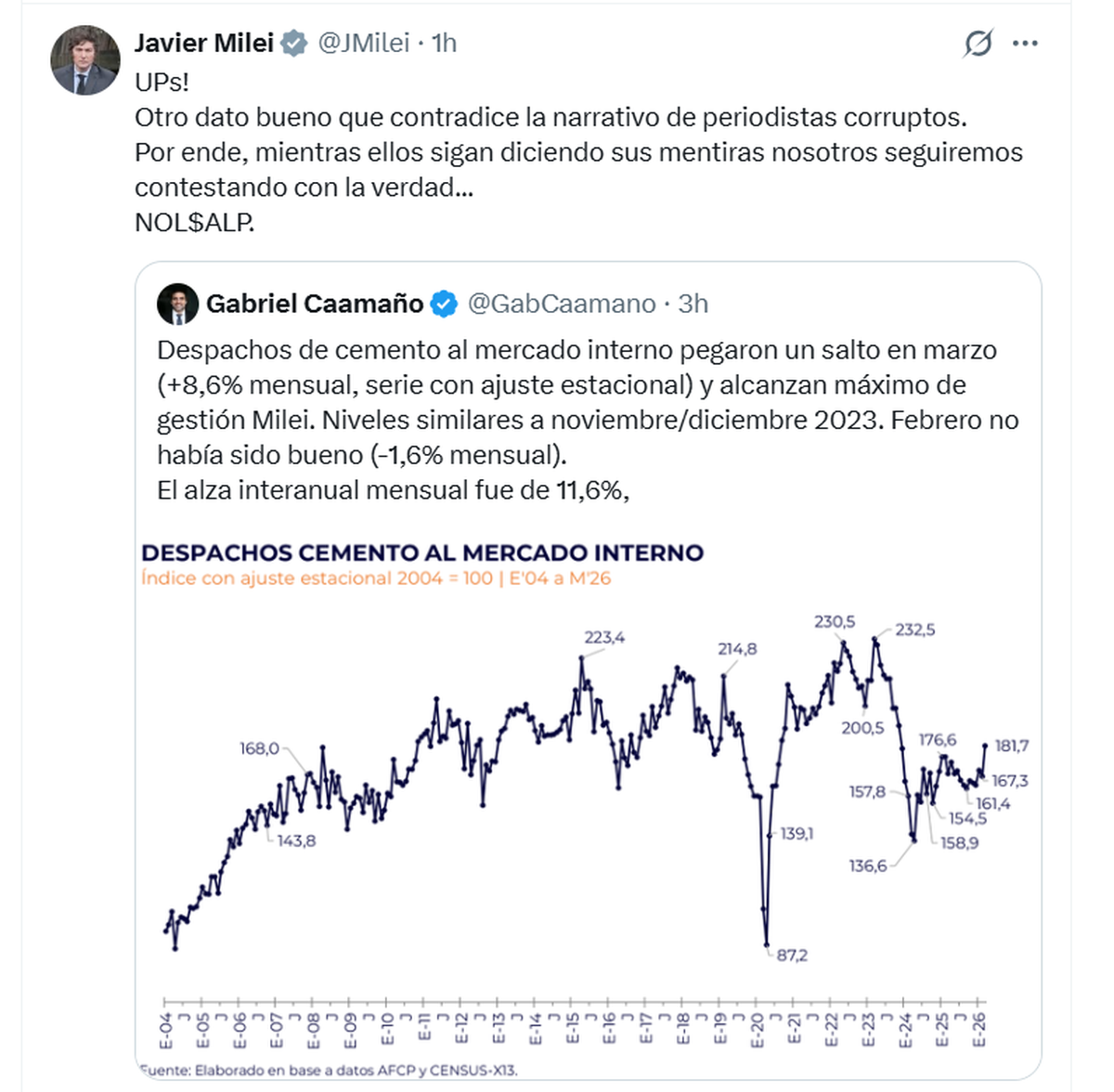Screen dimensions: 1114x1092
Task: Click Gabriel Caamaño's small avatar
Action: click(177, 304)
